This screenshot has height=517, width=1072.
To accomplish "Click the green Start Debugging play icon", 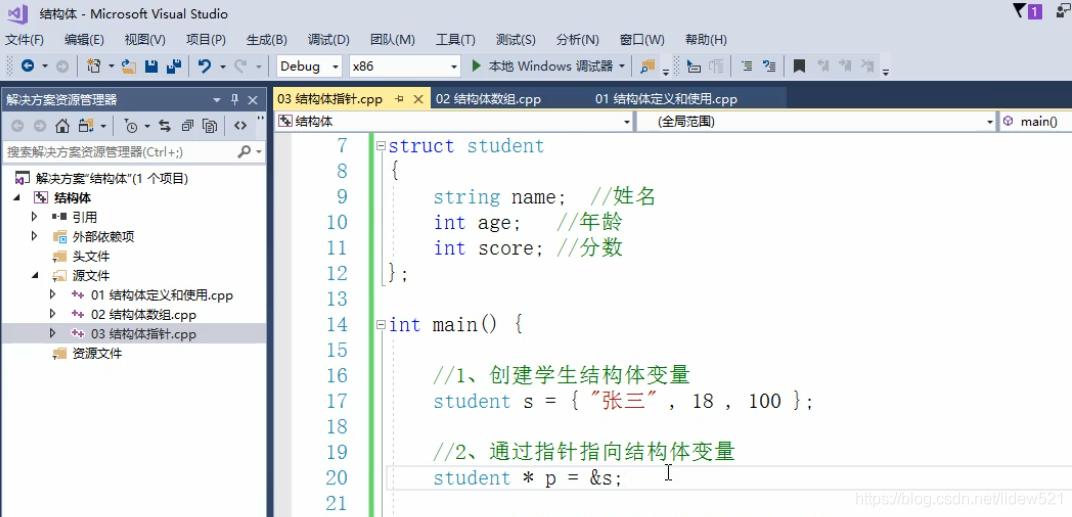I will pyautogui.click(x=477, y=66).
